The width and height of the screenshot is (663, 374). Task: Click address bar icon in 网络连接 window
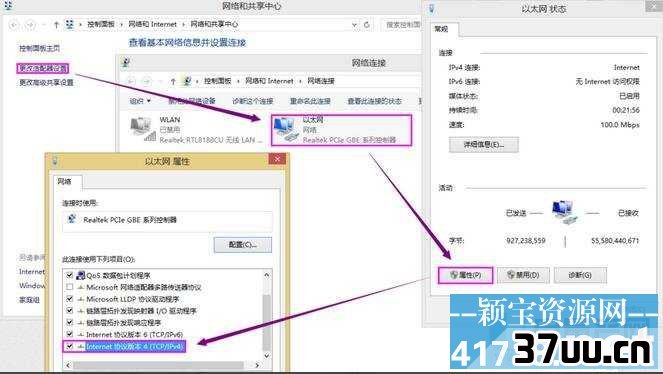tap(186, 81)
